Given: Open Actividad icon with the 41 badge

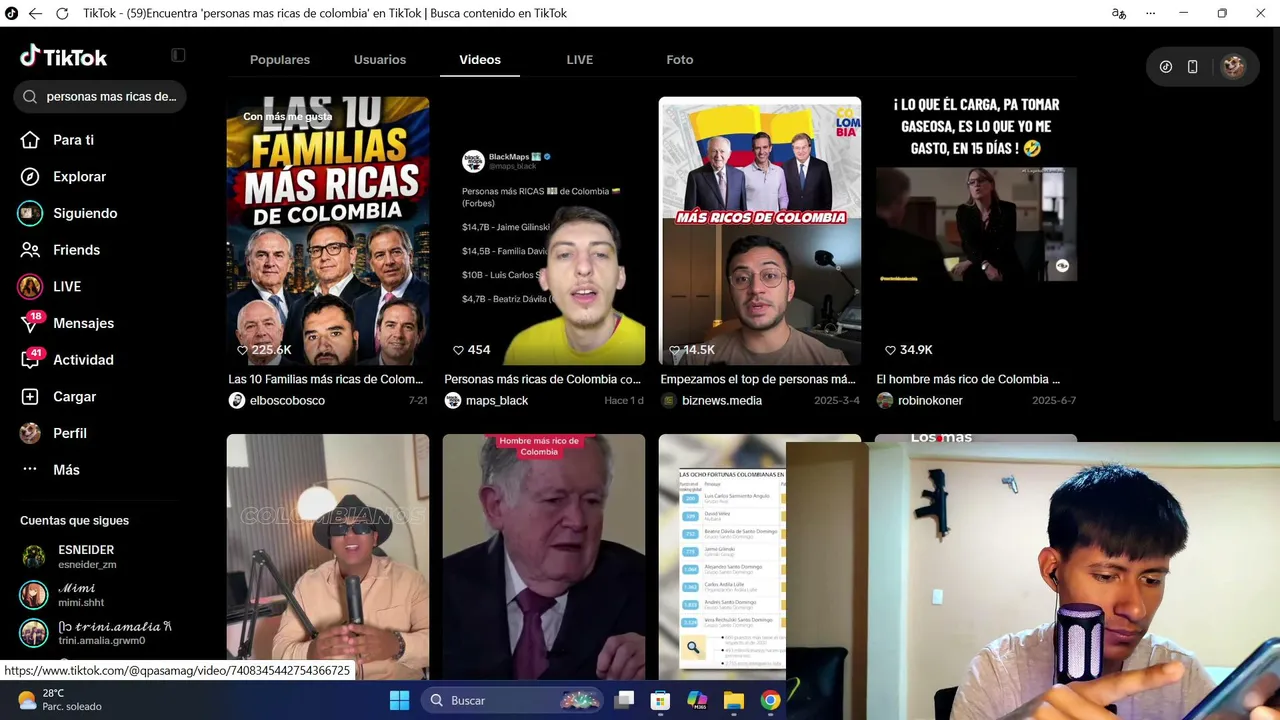Looking at the screenshot, I should click(x=31, y=360).
